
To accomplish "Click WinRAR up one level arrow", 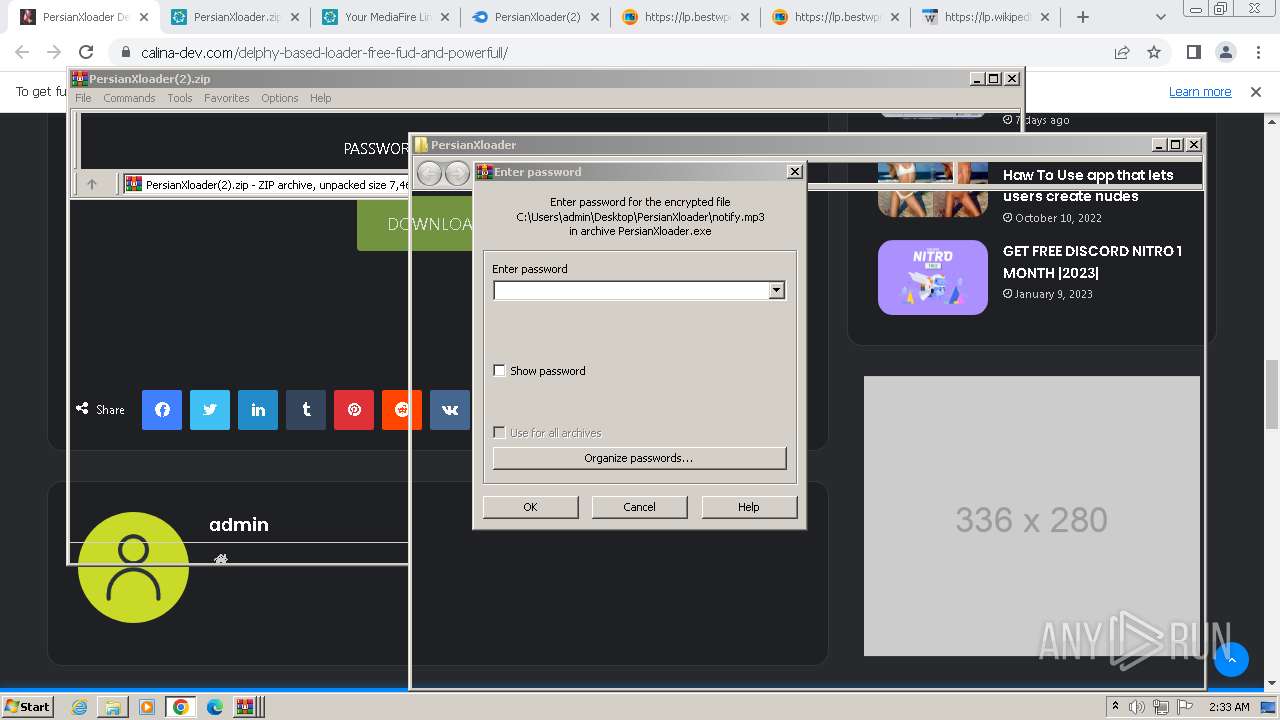I will tap(92, 184).
